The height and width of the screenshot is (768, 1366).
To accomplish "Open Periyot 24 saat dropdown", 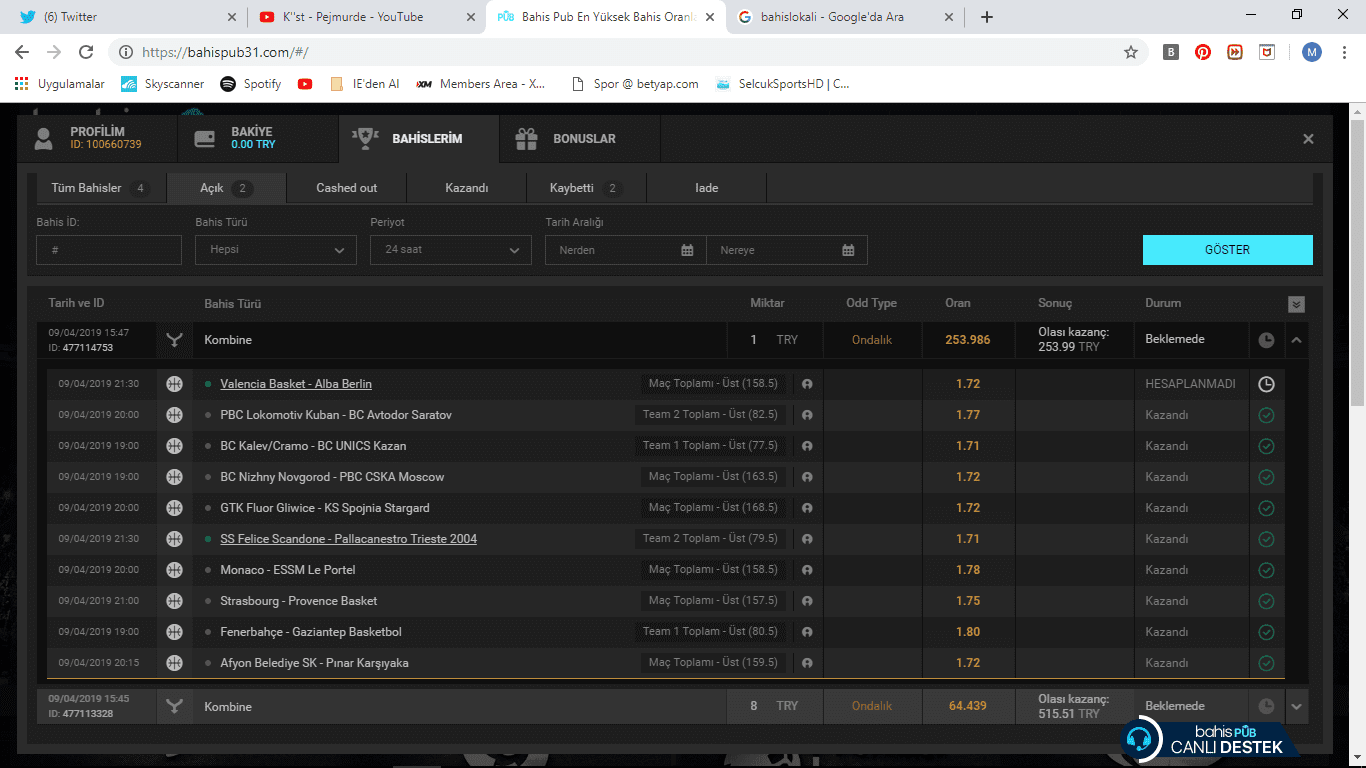I will click(451, 250).
